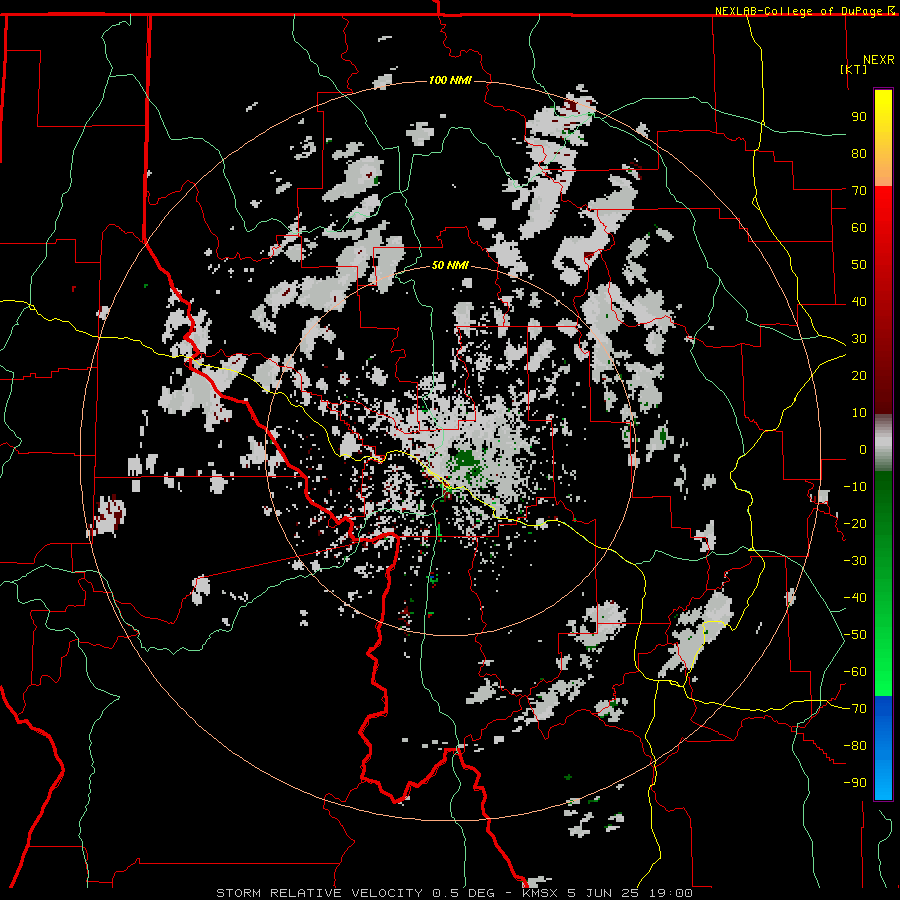Click the 40 value on velocity scale
Viewport: 900px width, 900px height.
(x=859, y=302)
